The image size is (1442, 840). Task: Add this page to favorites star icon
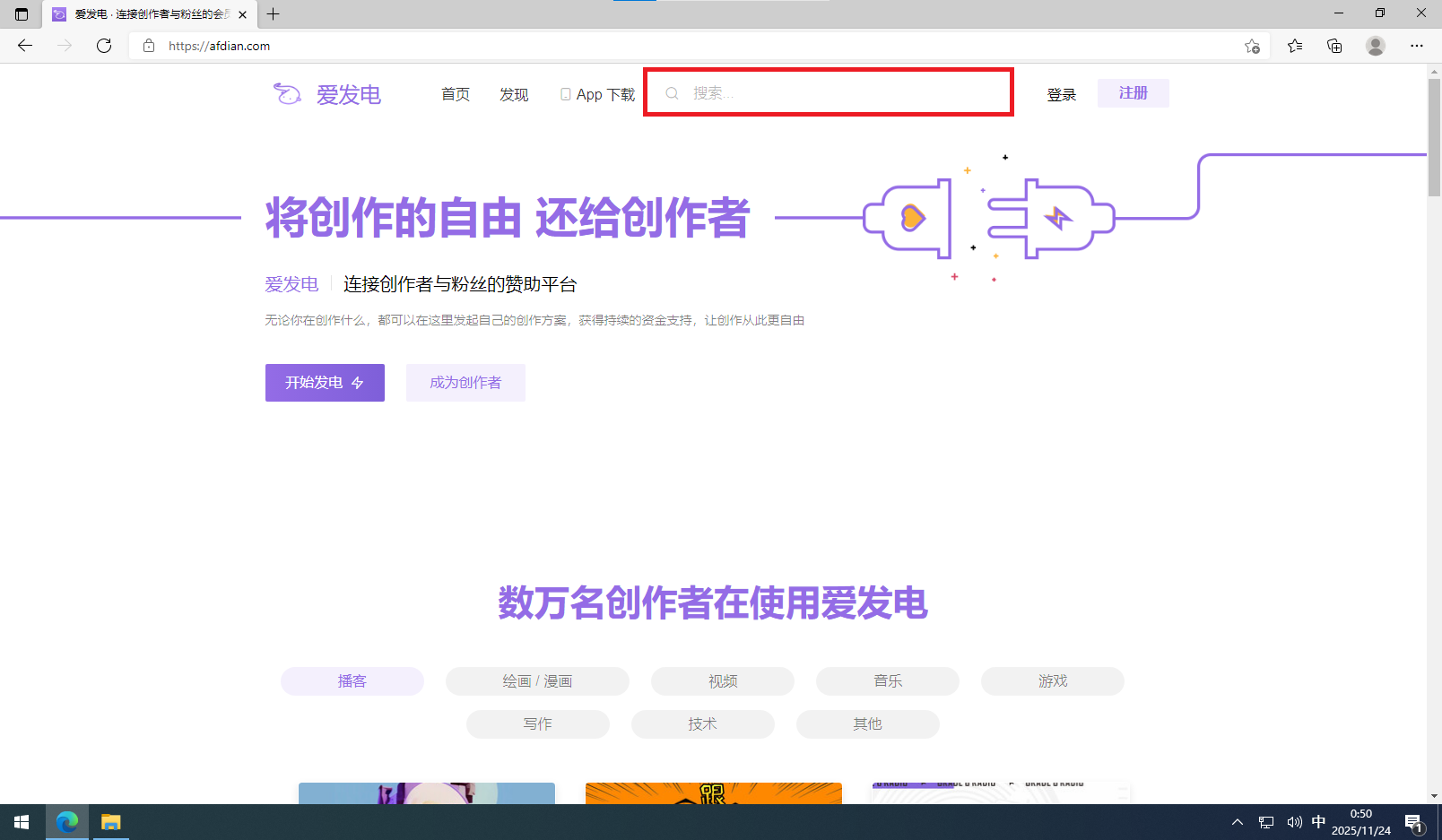1252,46
